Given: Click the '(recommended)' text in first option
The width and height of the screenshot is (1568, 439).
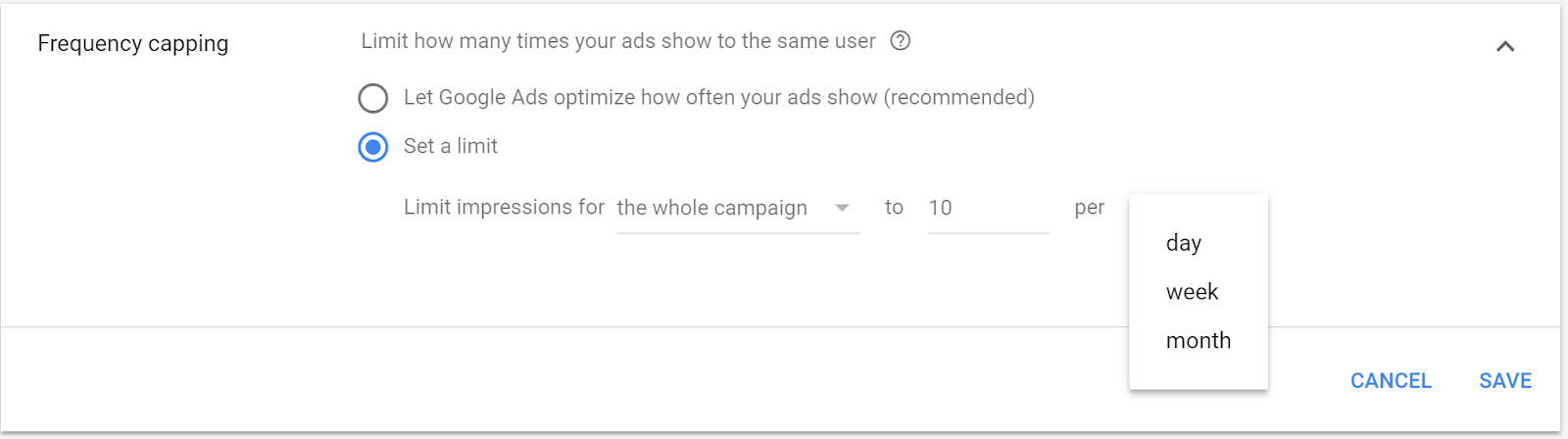Looking at the screenshot, I should [959, 97].
